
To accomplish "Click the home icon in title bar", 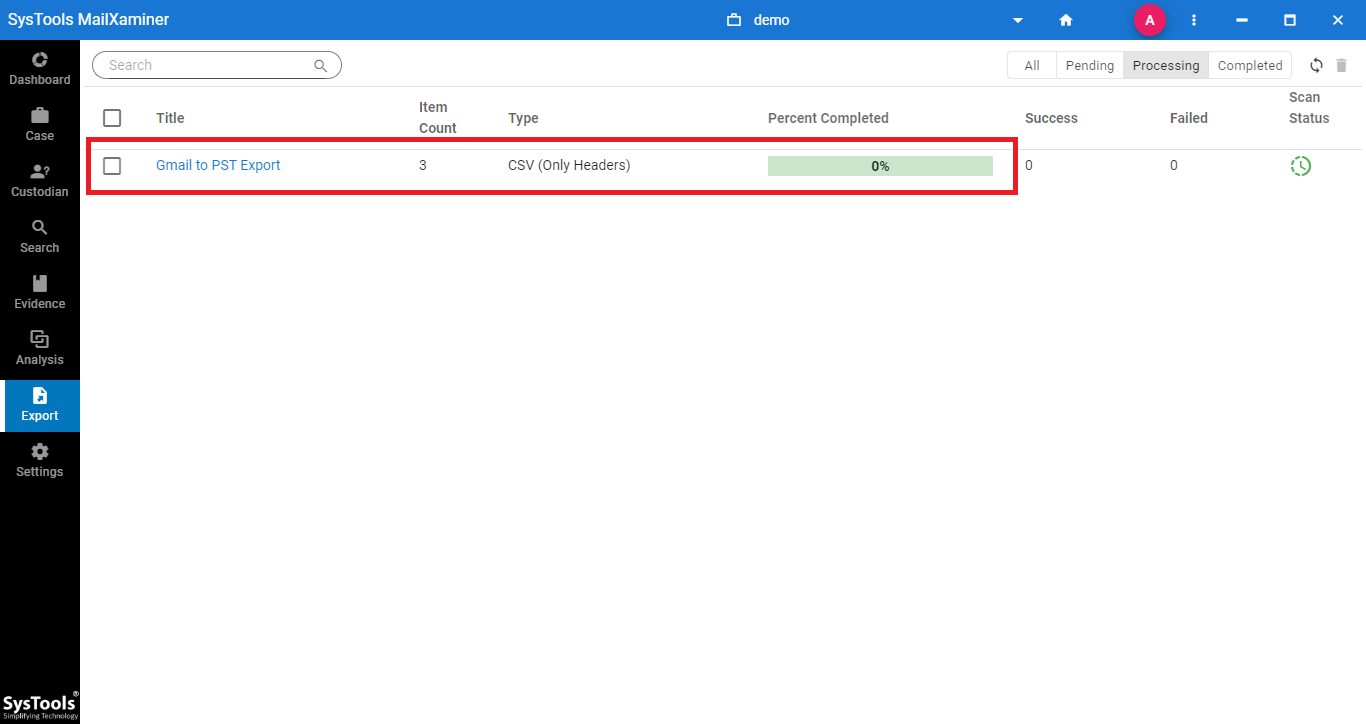I will (x=1066, y=20).
